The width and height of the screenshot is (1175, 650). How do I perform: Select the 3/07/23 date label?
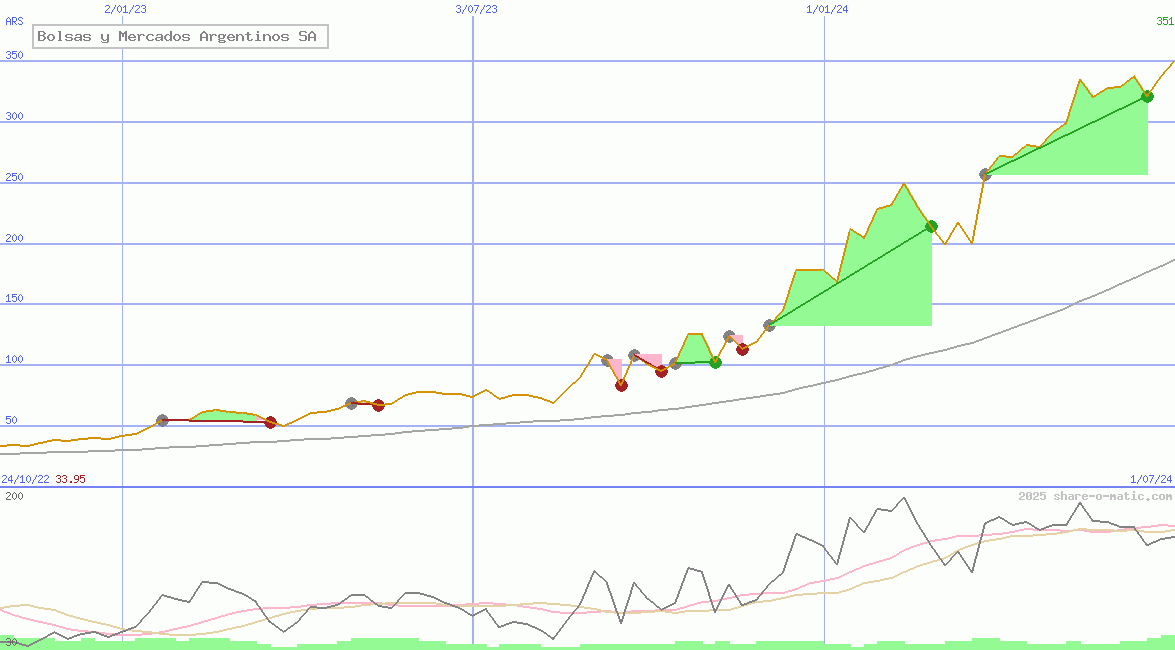pos(476,9)
